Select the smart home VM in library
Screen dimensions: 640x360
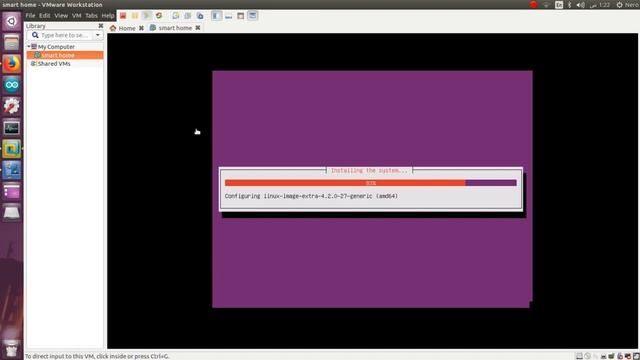tap(65, 55)
